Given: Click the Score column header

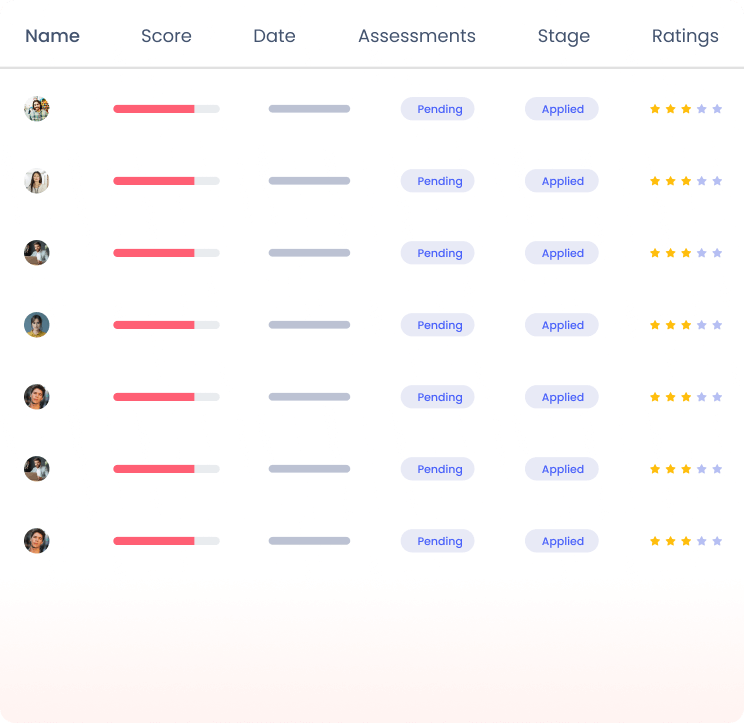Looking at the screenshot, I should click(166, 36).
